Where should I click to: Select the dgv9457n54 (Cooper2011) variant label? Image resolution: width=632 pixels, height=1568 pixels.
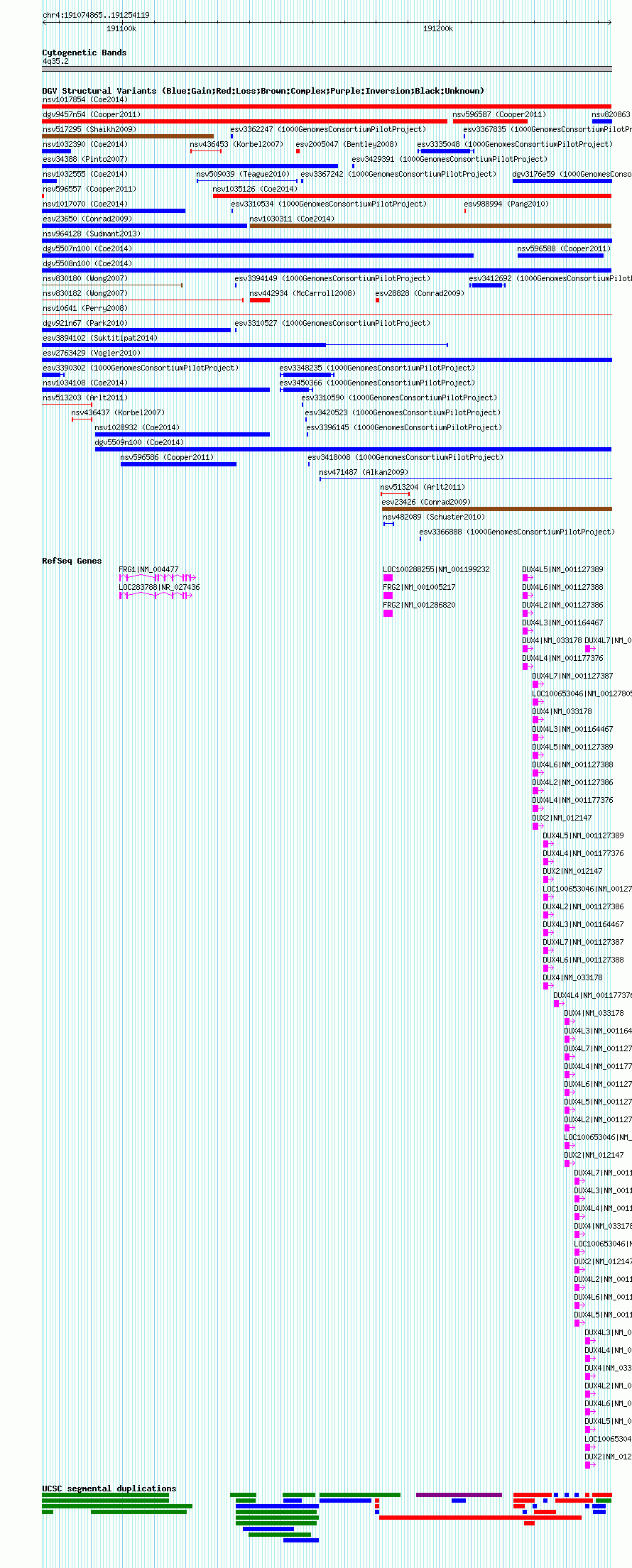pyautogui.click(x=92, y=114)
